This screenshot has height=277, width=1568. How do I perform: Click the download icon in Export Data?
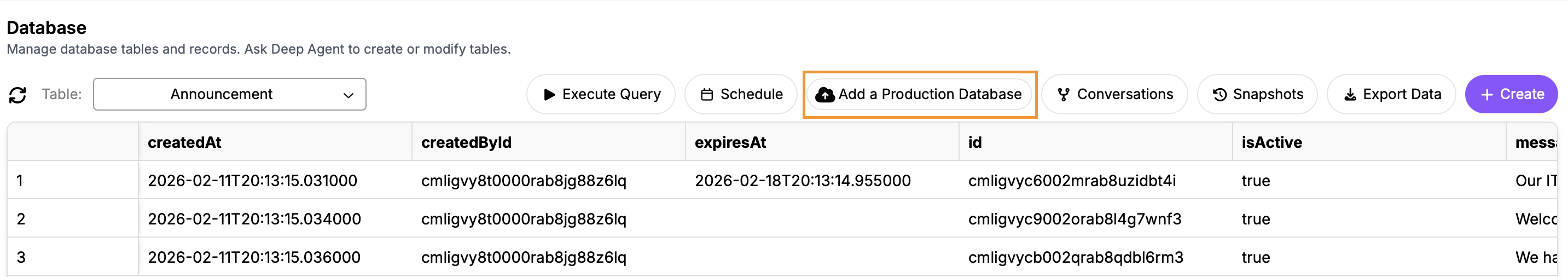(x=1350, y=94)
